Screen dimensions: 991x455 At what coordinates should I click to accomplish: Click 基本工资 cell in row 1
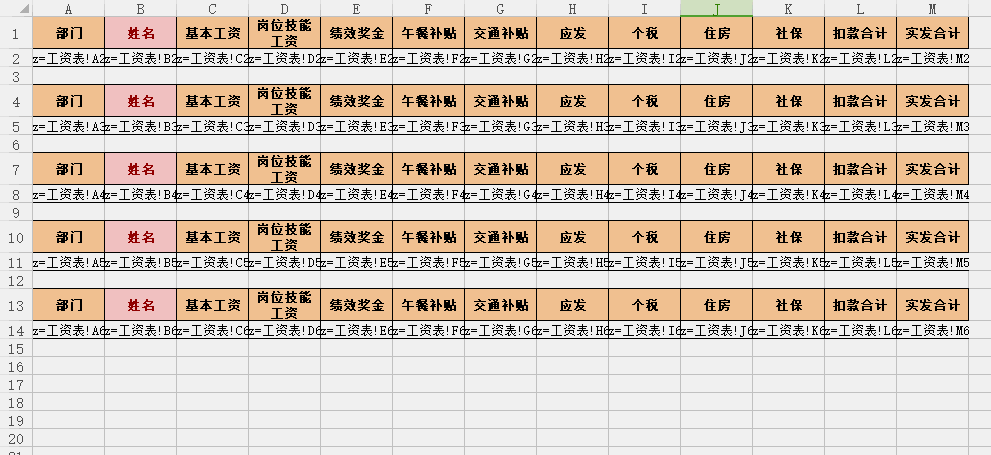(212, 33)
